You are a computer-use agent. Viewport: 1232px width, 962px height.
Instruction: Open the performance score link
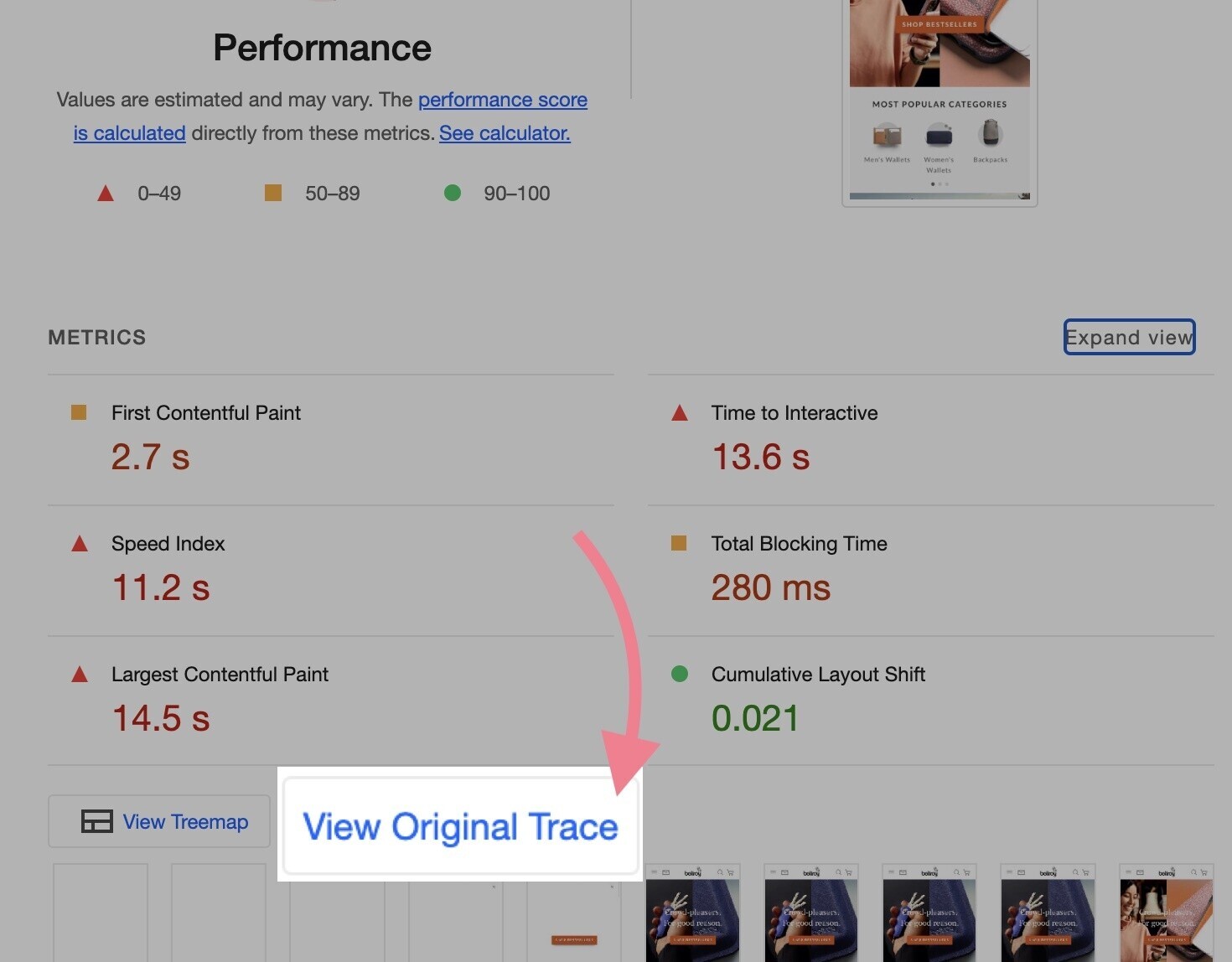503,100
